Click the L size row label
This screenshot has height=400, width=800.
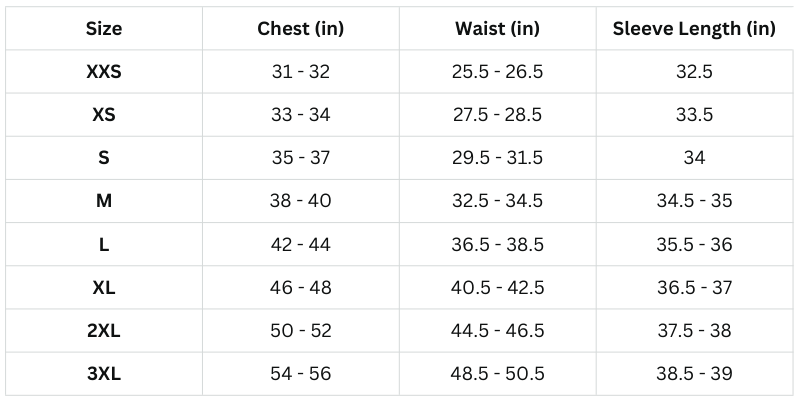click(104, 243)
